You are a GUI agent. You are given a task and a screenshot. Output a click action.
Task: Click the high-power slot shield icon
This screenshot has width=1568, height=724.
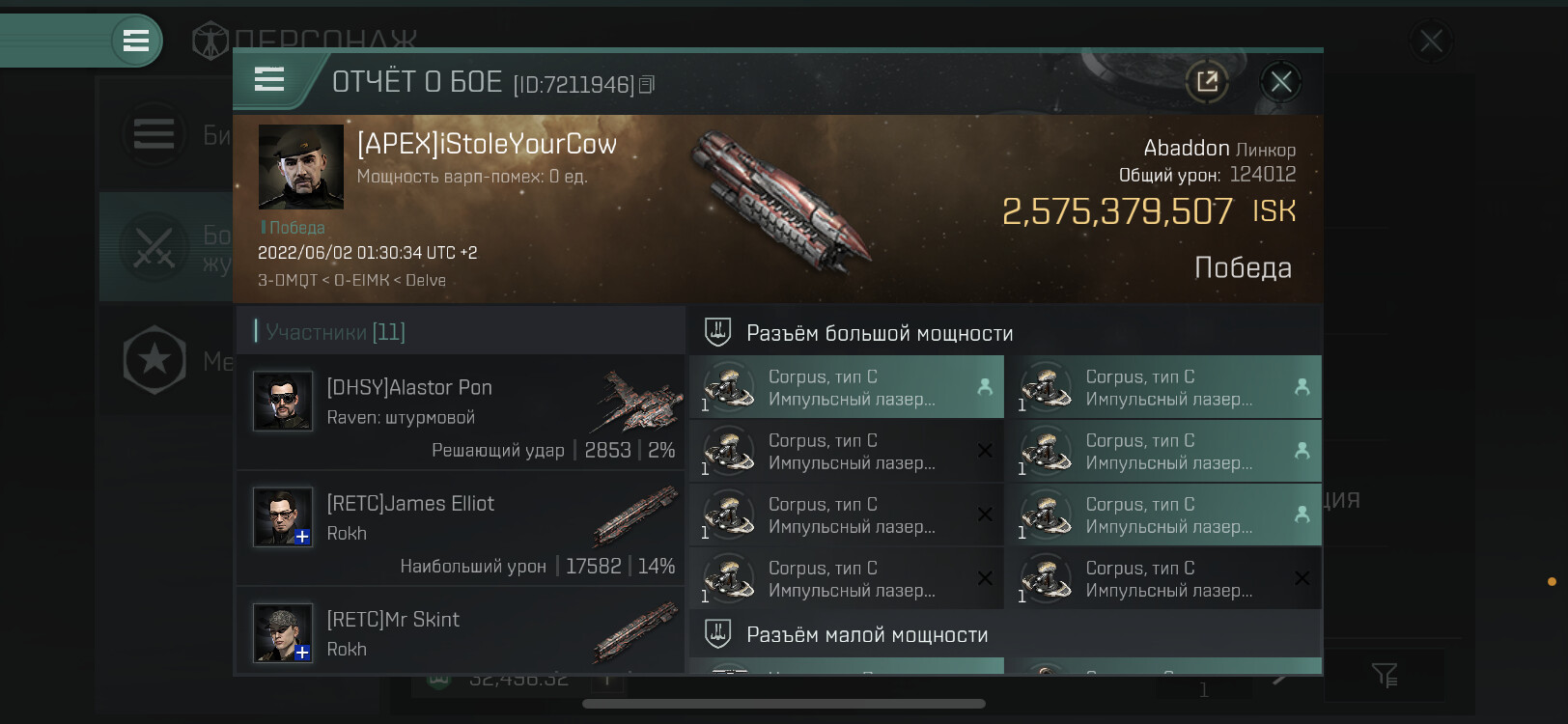[717, 332]
